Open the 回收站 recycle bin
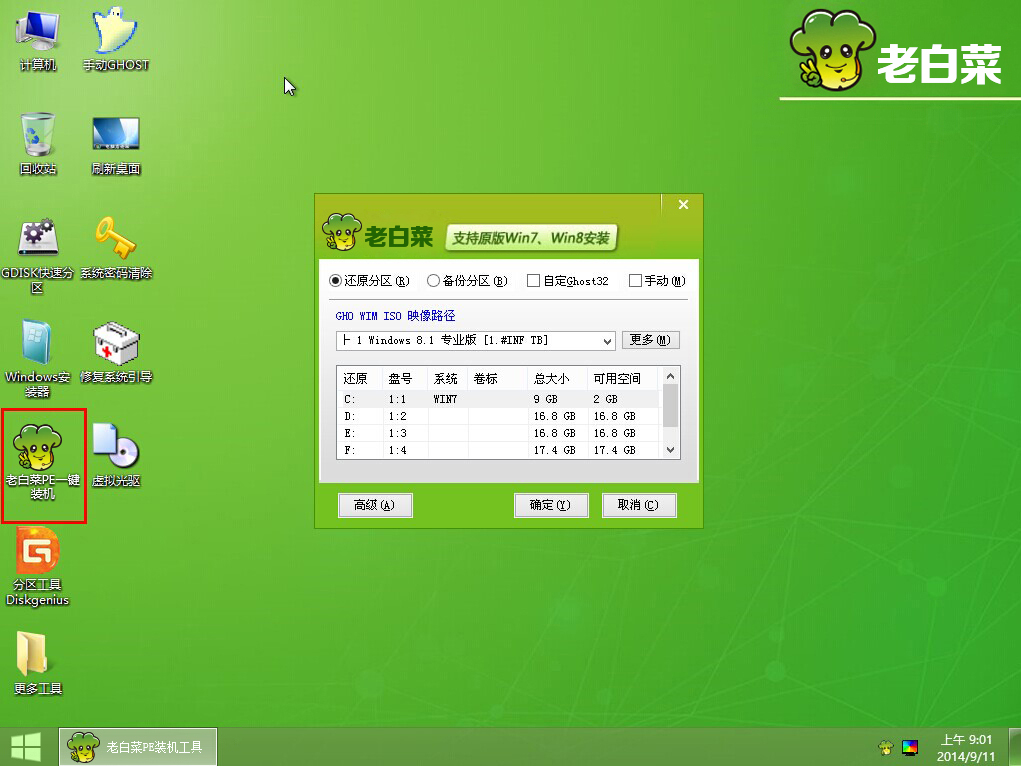 [38, 144]
